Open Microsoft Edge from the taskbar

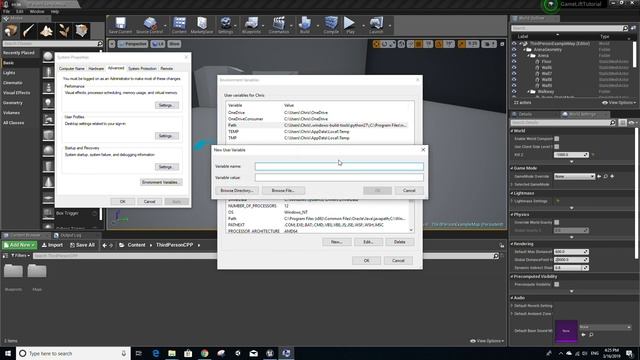pyautogui.click(x=156, y=353)
